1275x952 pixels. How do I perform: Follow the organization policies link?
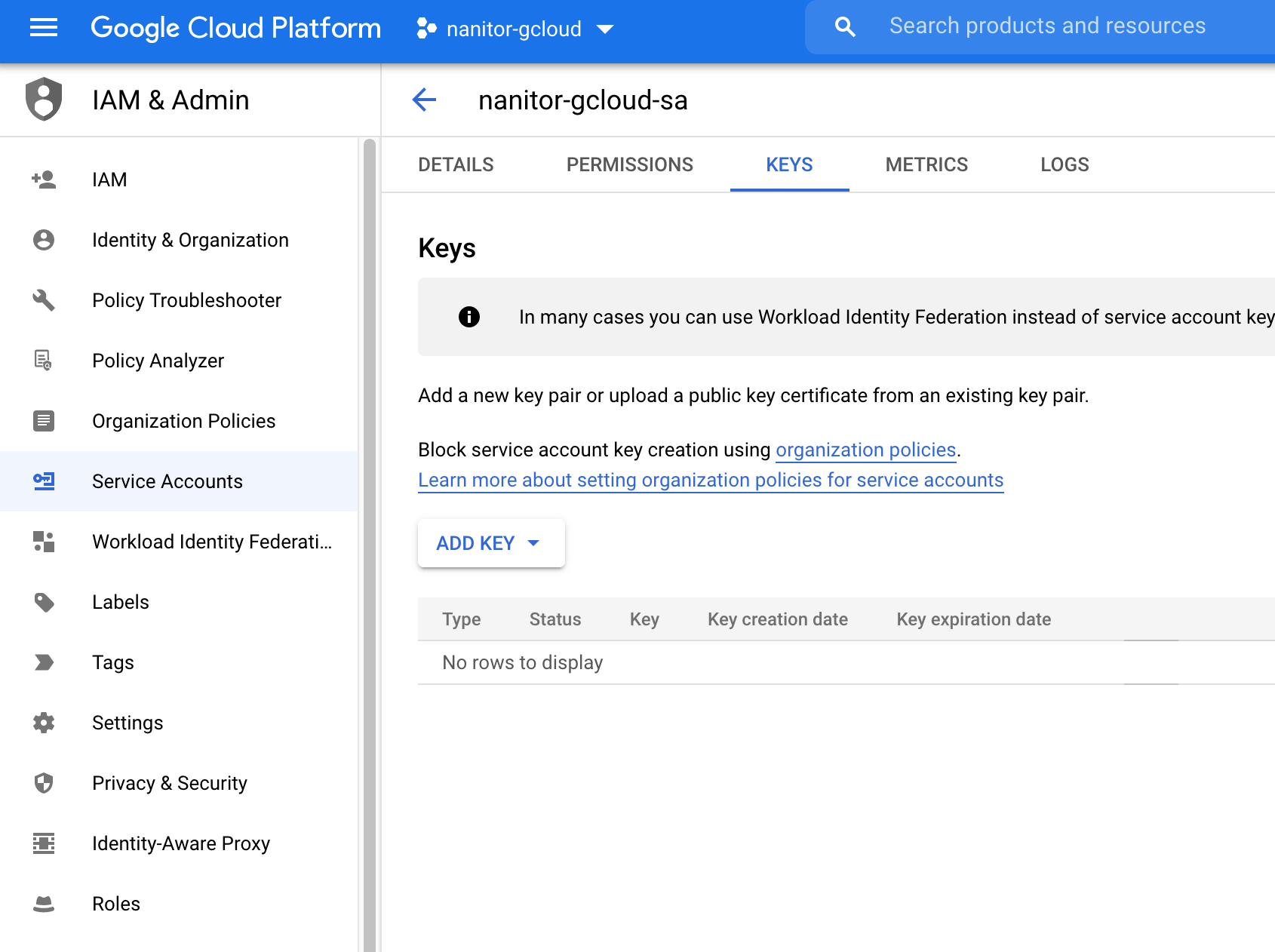(x=865, y=450)
